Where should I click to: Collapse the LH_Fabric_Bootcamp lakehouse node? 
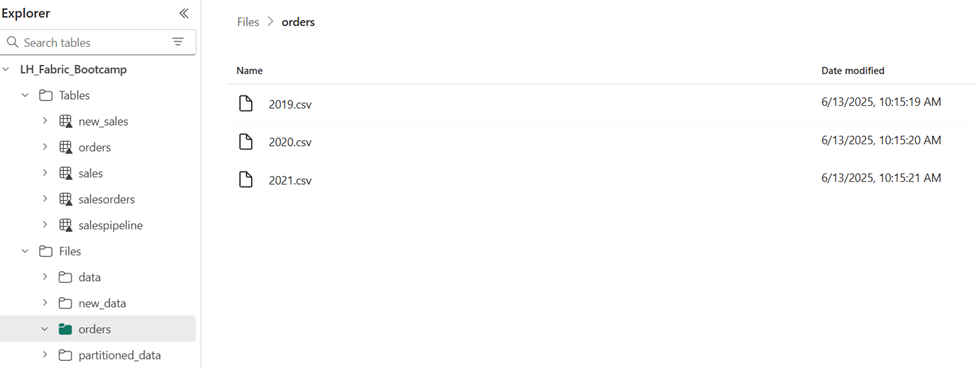point(6,70)
